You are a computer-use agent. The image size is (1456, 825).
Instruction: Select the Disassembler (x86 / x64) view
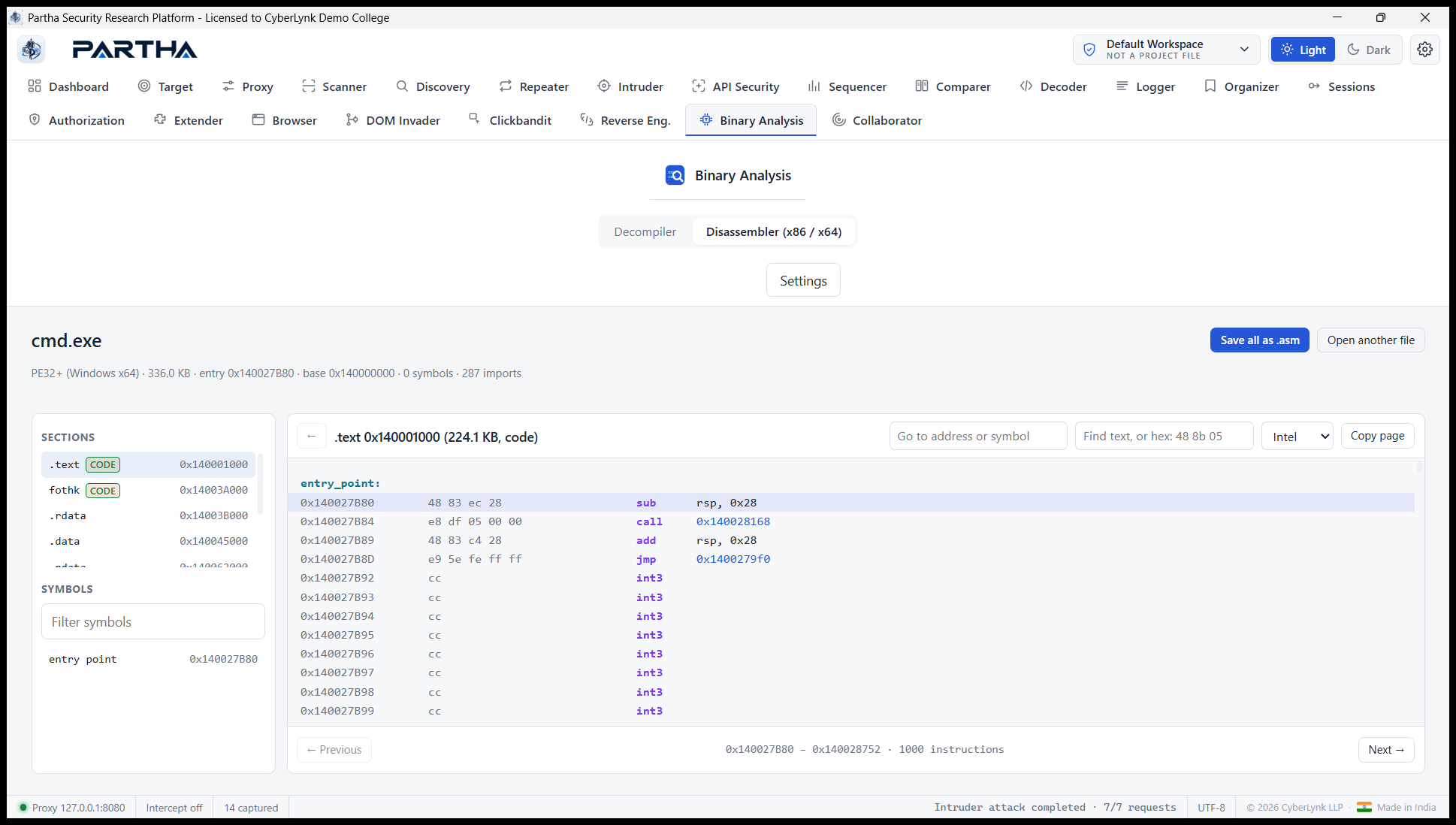[773, 231]
